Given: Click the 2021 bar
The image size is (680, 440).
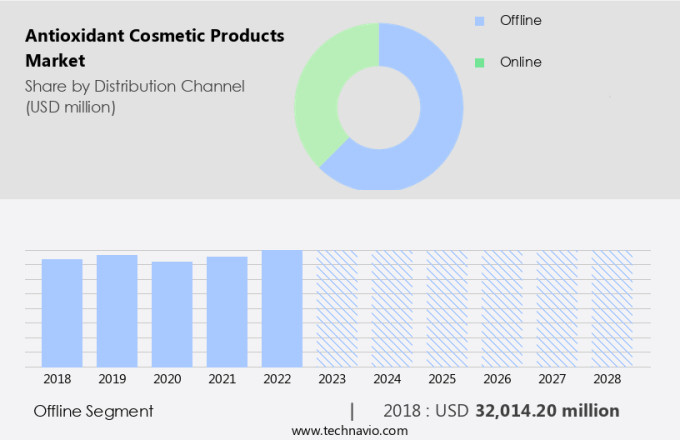Looking at the screenshot, I should [x=227, y=311].
